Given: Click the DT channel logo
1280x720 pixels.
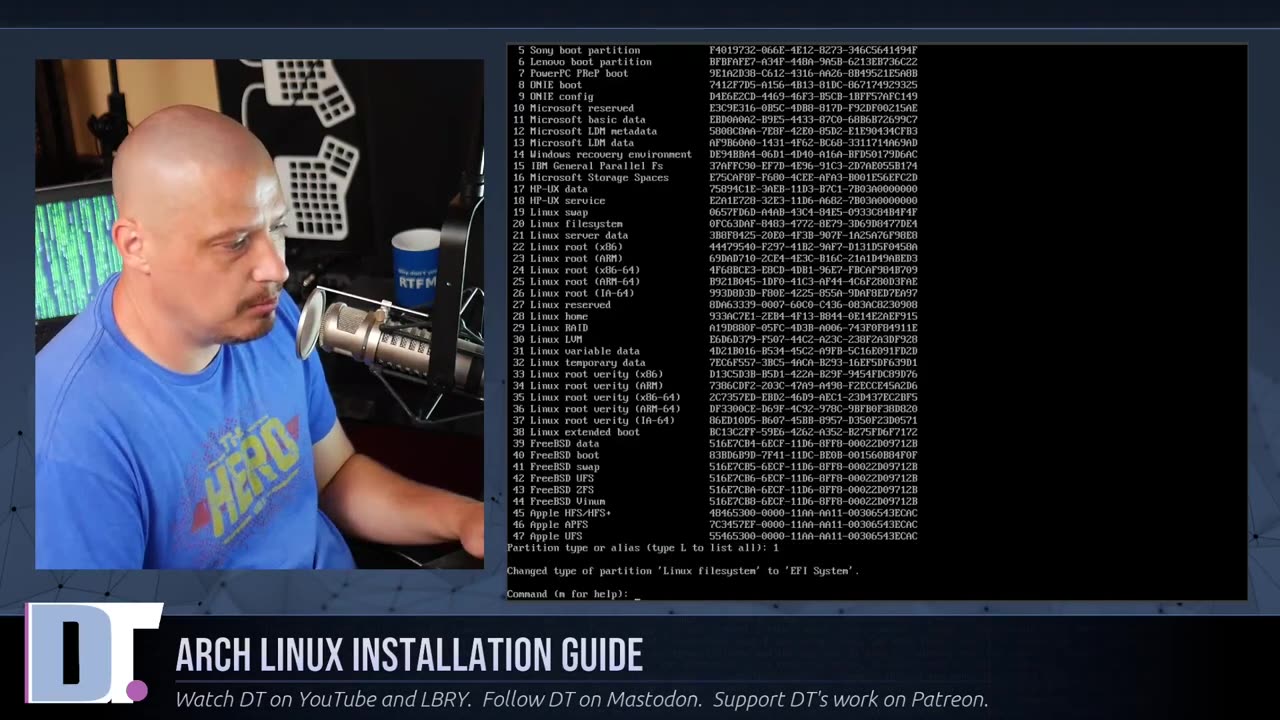Looking at the screenshot, I should (x=93, y=653).
